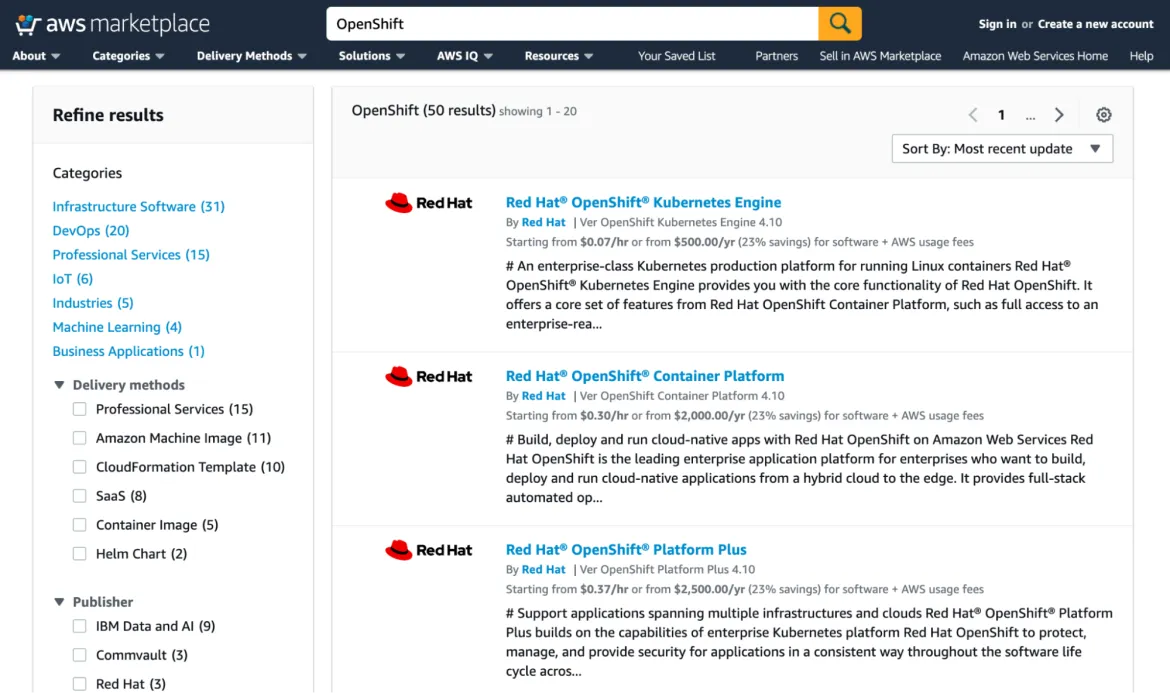
Task: Click the orange search magnifying glass icon
Action: click(839, 23)
